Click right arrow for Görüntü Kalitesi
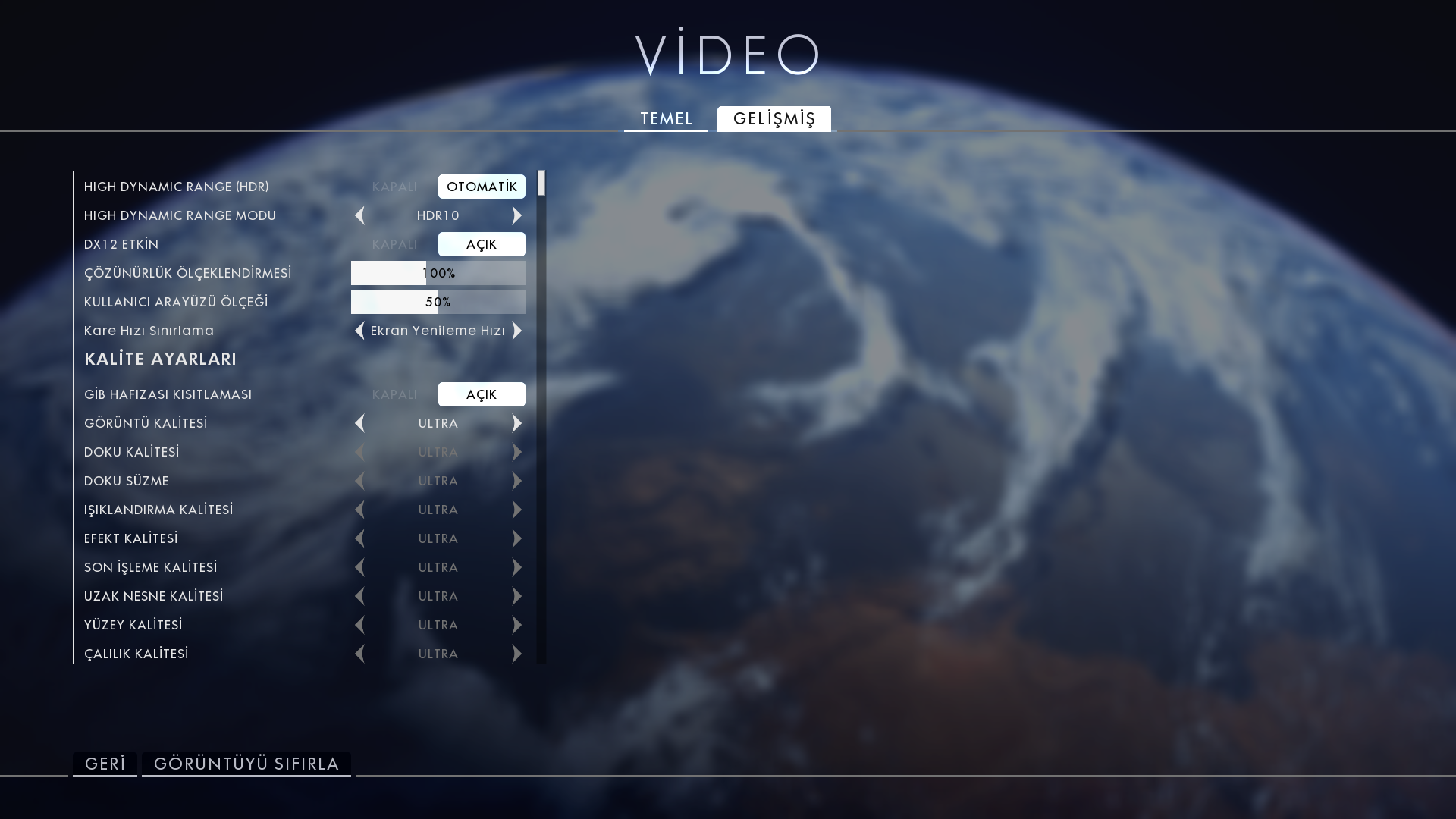Viewport: 1456px width, 819px height. (517, 423)
